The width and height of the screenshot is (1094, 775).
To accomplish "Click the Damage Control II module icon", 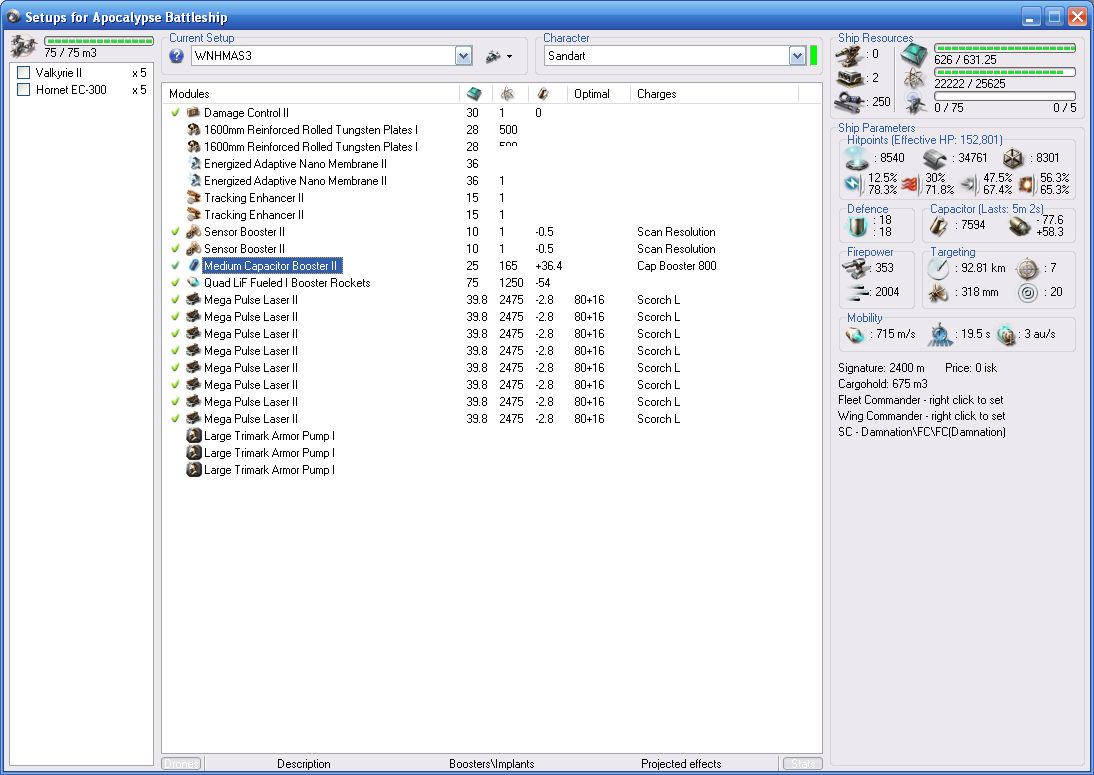I will click(x=194, y=112).
